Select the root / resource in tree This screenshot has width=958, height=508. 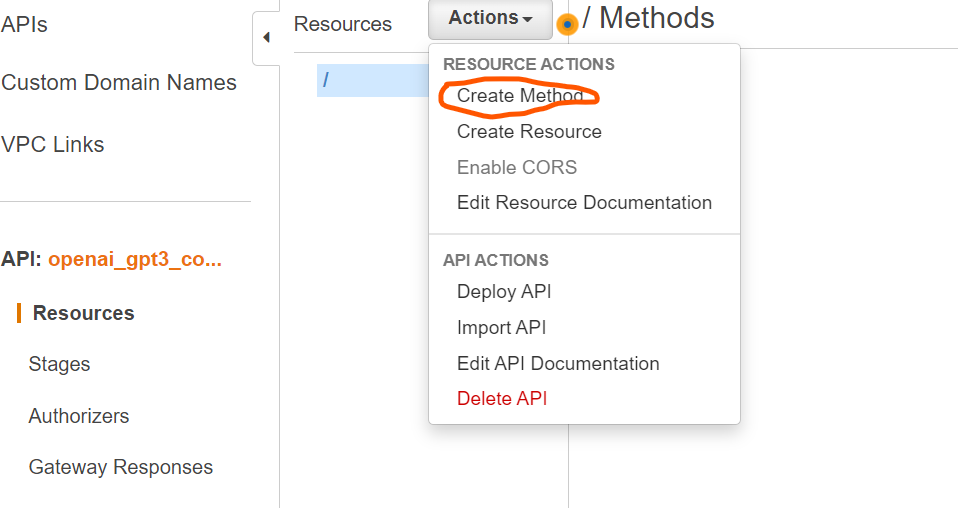click(x=373, y=80)
